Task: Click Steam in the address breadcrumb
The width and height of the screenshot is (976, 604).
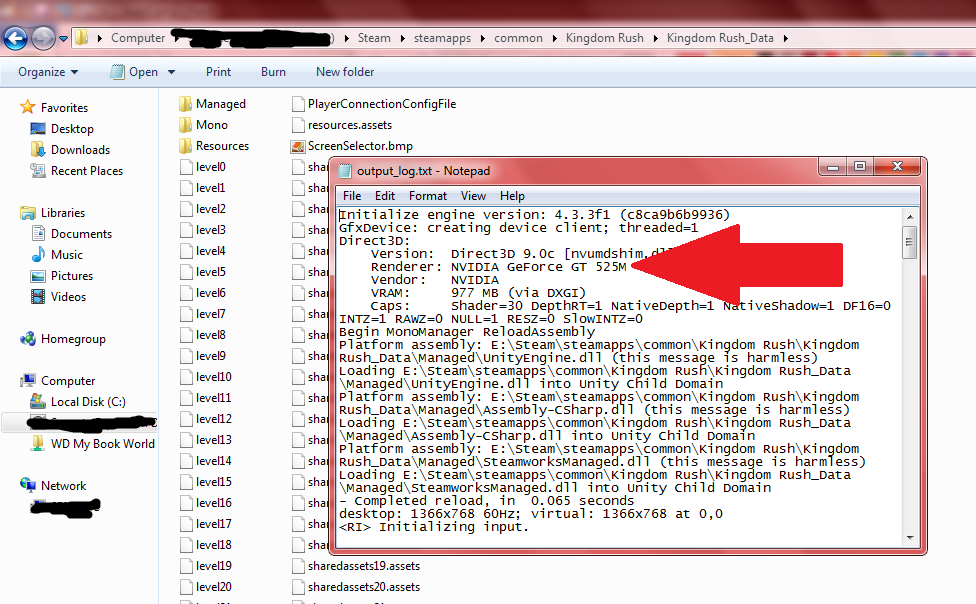Action: tap(374, 39)
